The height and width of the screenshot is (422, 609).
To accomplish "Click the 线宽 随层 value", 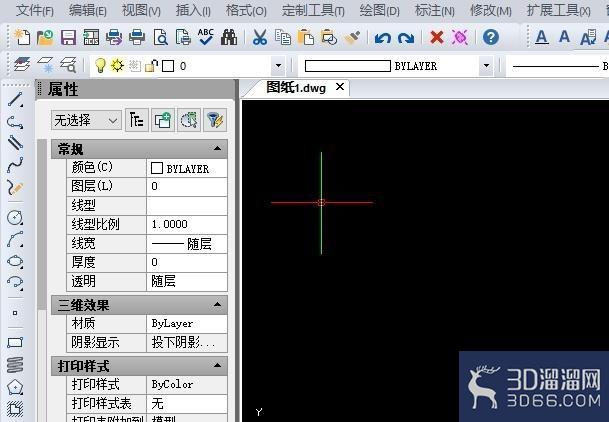I will pyautogui.click(x=187, y=243).
